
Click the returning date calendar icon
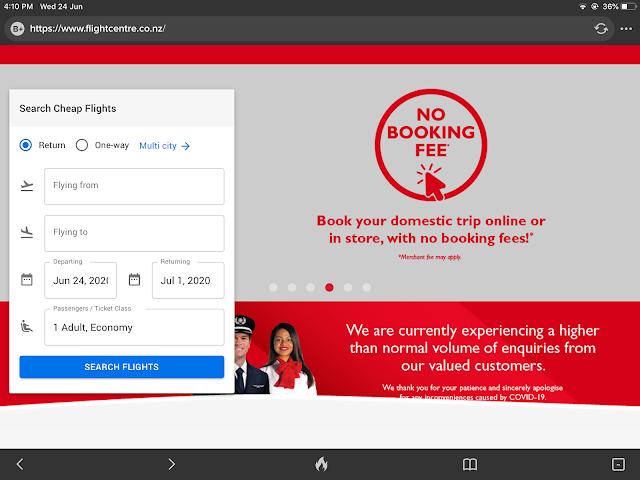click(134, 280)
